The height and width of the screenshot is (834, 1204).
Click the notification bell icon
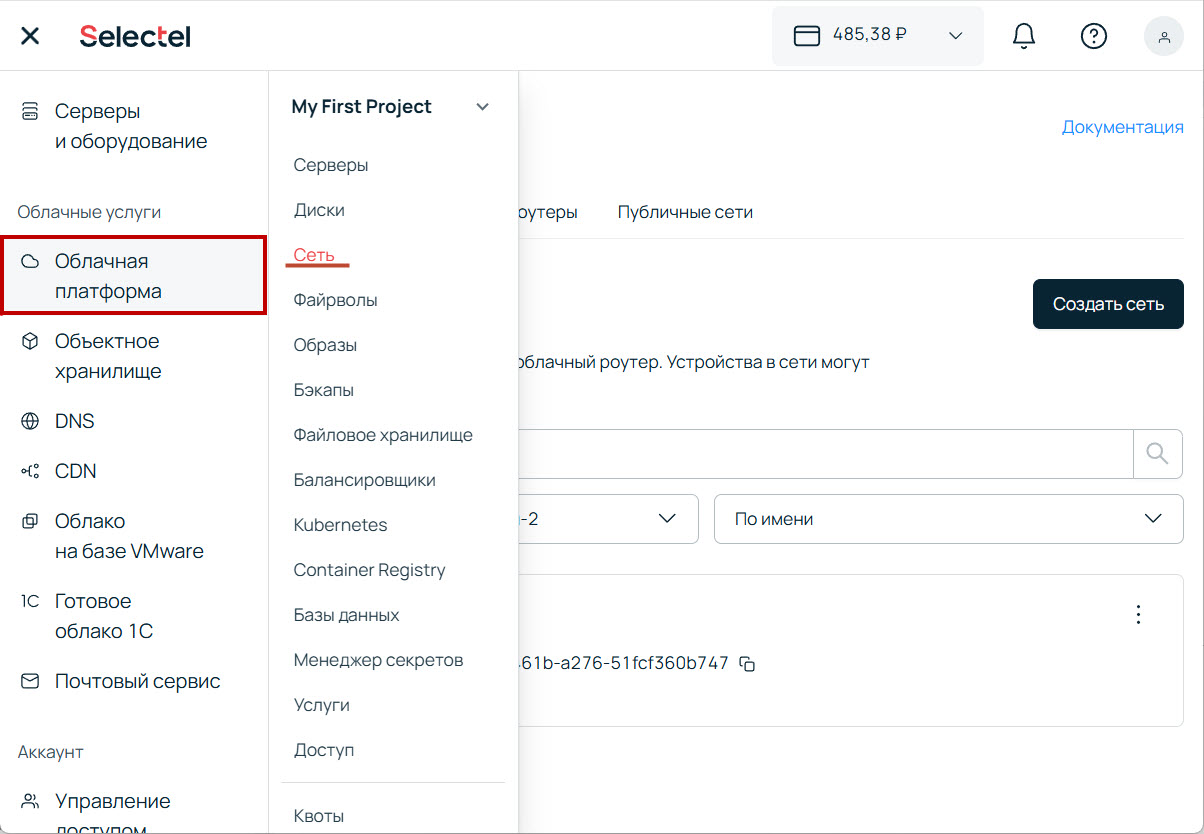(1023, 36)
